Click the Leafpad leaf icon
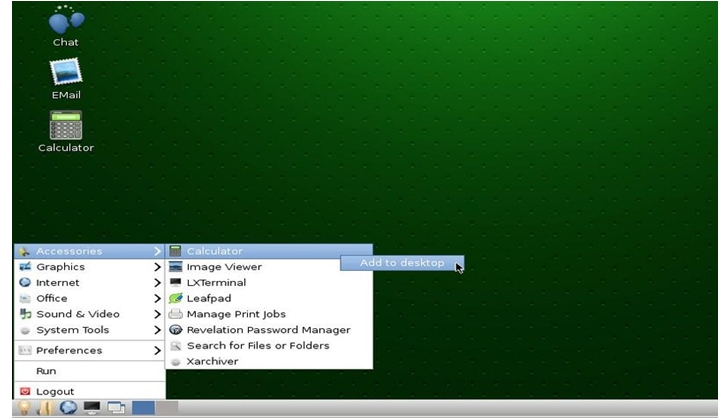 (x=175, y=298)
